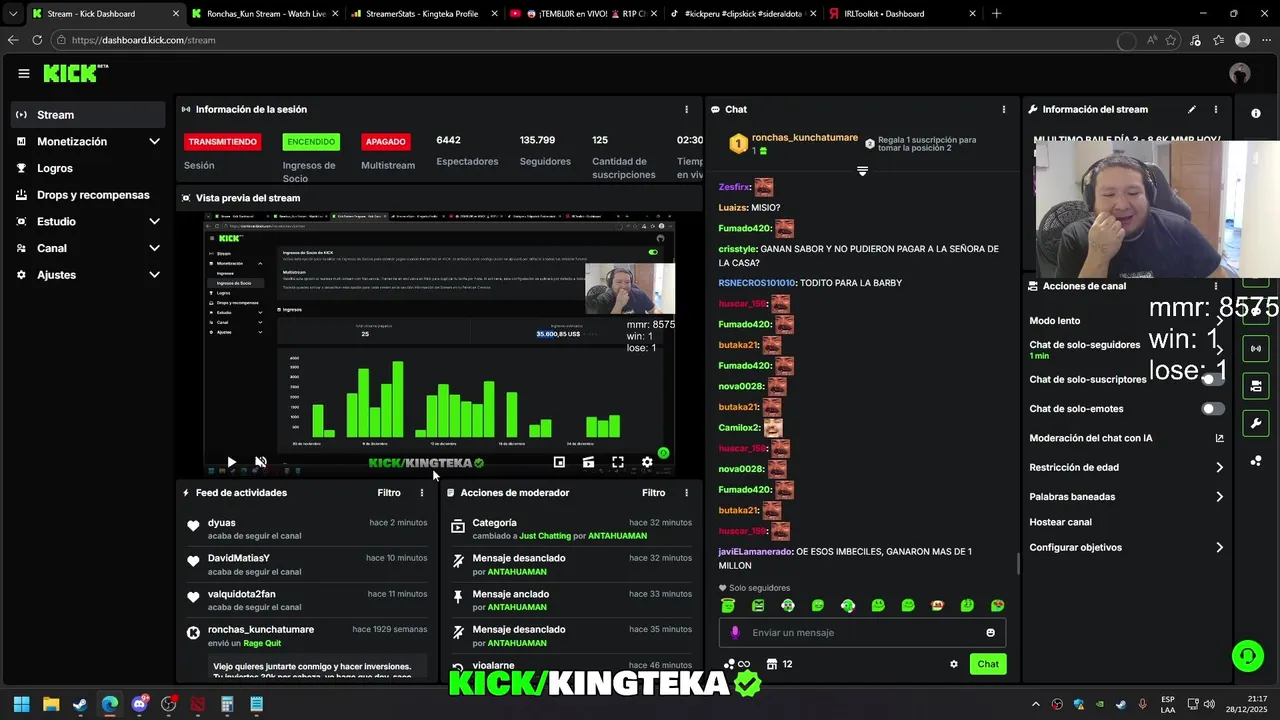1280x720 pixels.
Task: Click the purple microphone icon in message box
Action: pos(735,633)
